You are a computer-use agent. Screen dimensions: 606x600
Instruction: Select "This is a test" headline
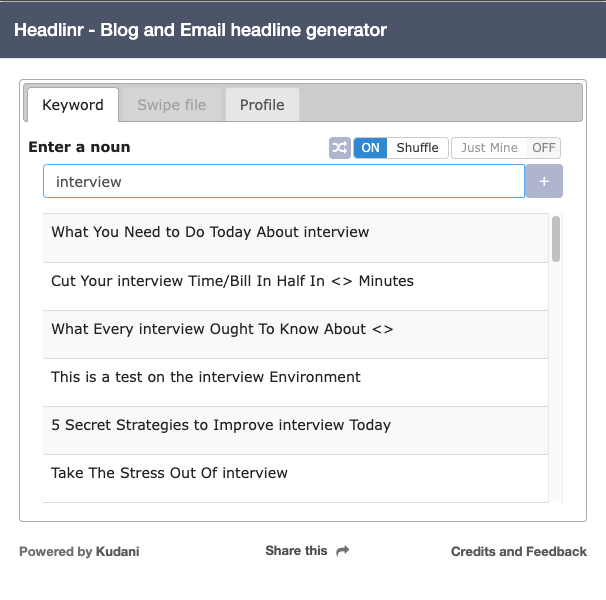(x=206, y=377)
